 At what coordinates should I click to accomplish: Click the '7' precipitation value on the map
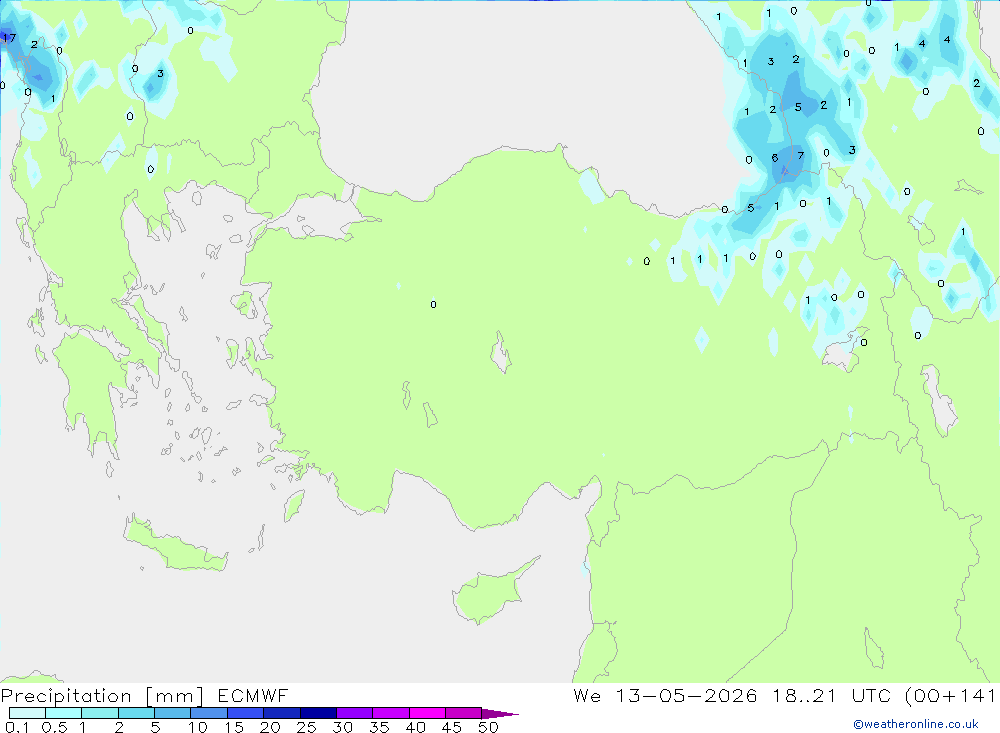point(801,156)
